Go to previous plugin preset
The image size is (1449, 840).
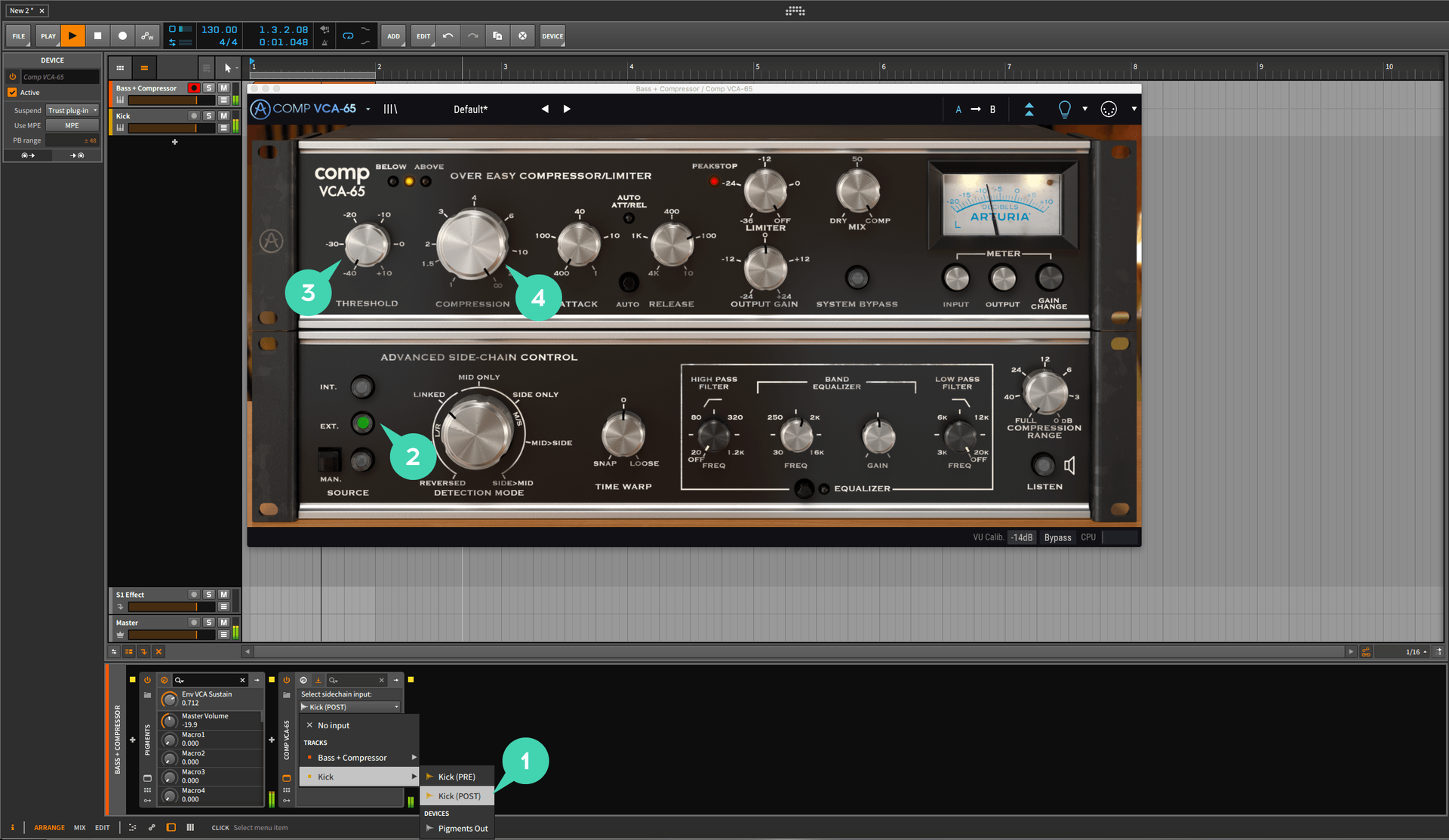pyautogui.click(x=545, y=109)
